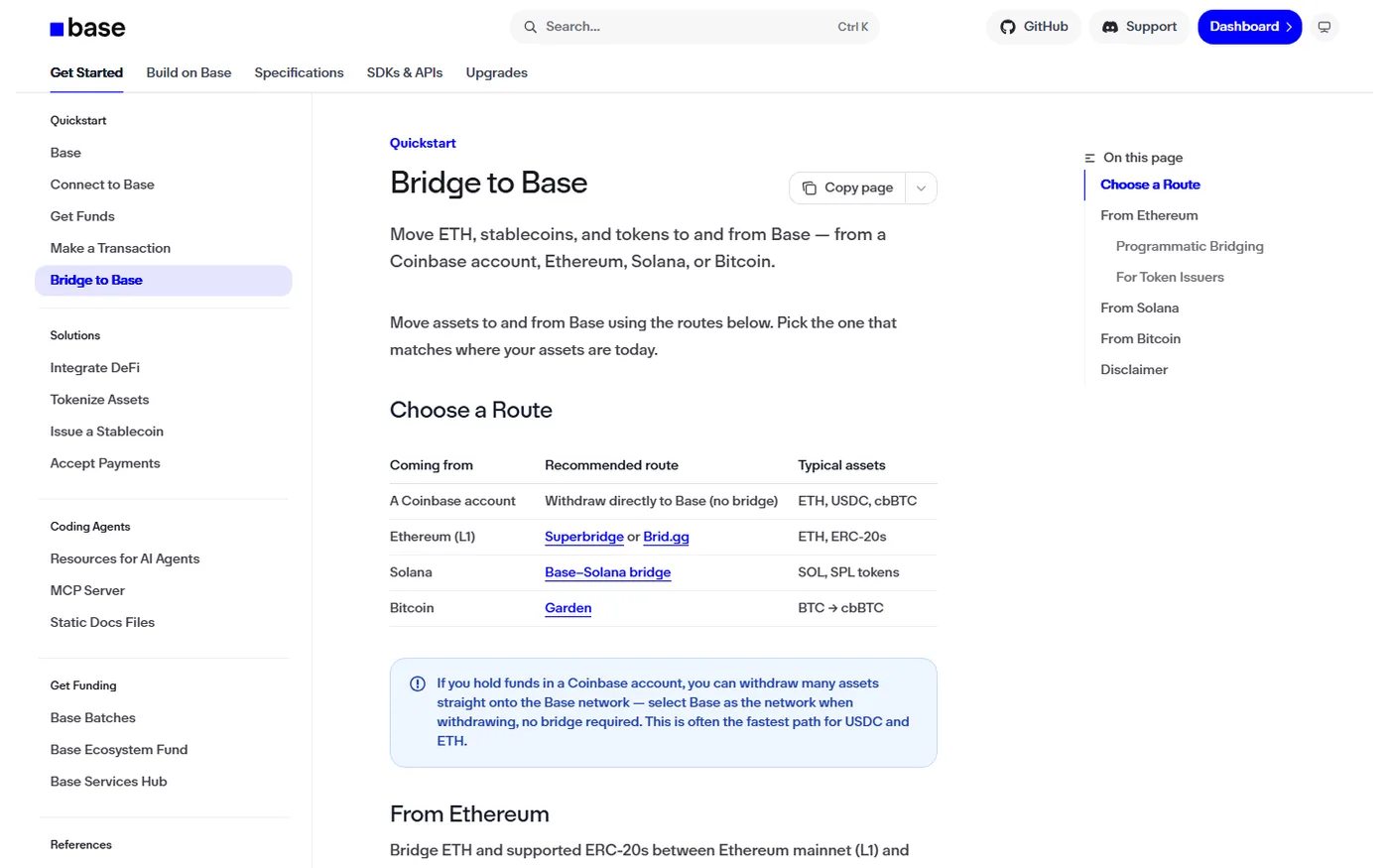
Task: Toggle the theme switcher monitor icon
Action: (1324, 27)
